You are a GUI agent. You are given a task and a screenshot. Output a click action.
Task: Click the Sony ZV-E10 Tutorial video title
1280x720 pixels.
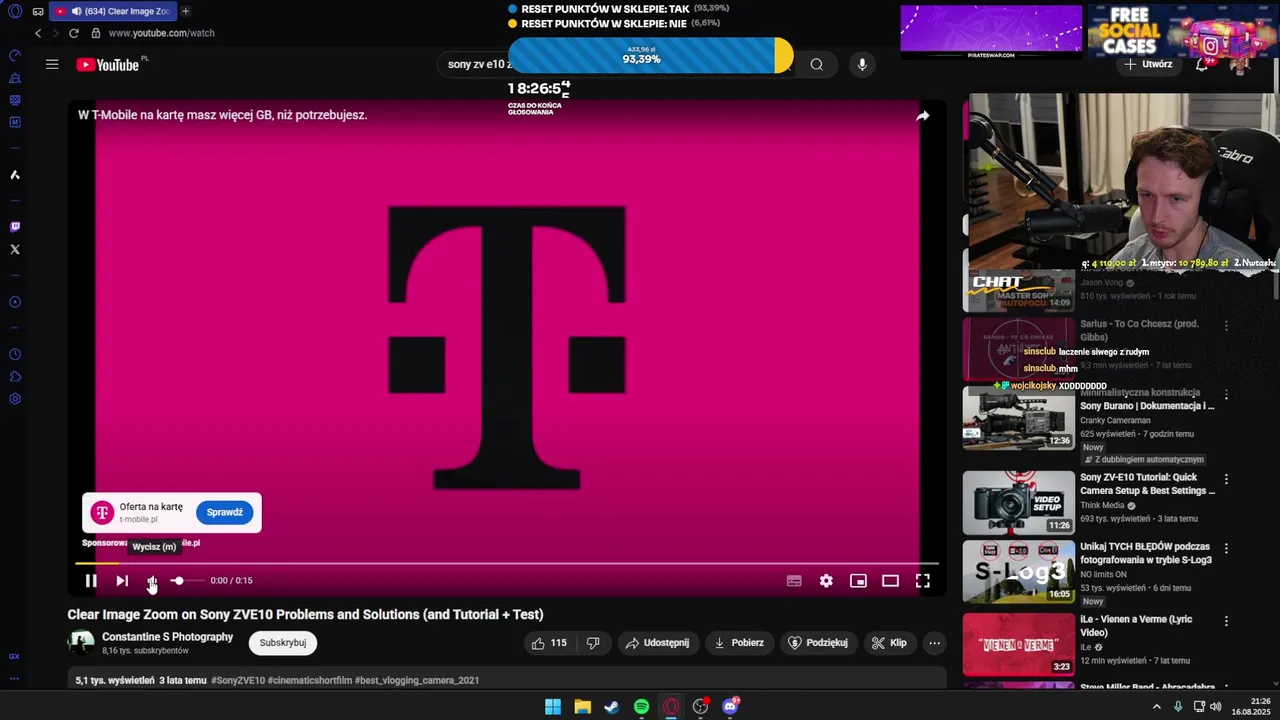click(1147, 484)
